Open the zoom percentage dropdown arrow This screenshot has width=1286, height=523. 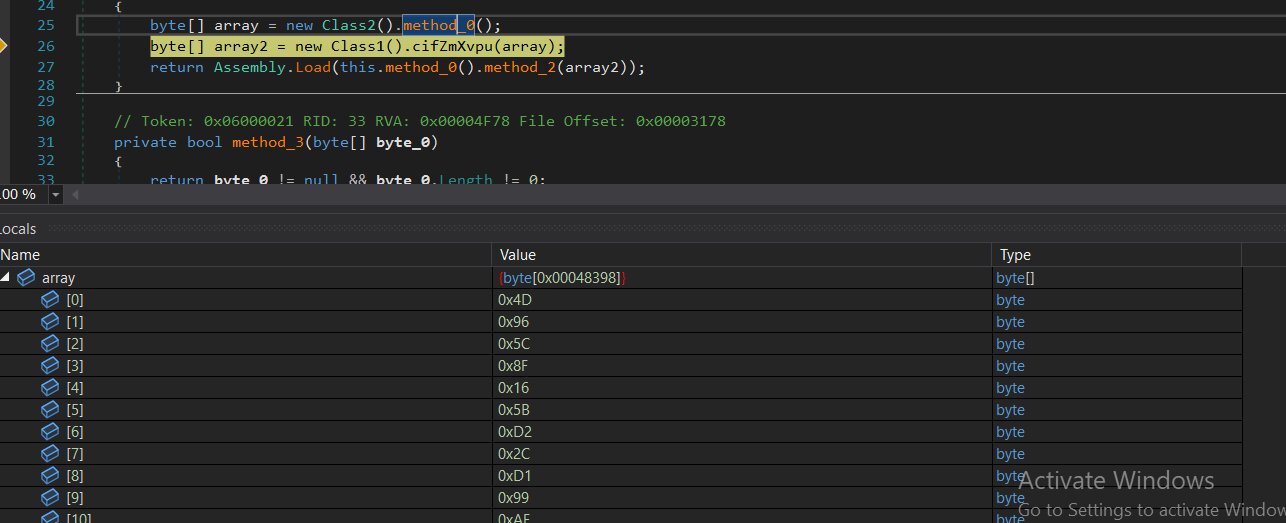click(x=54, y=194)
